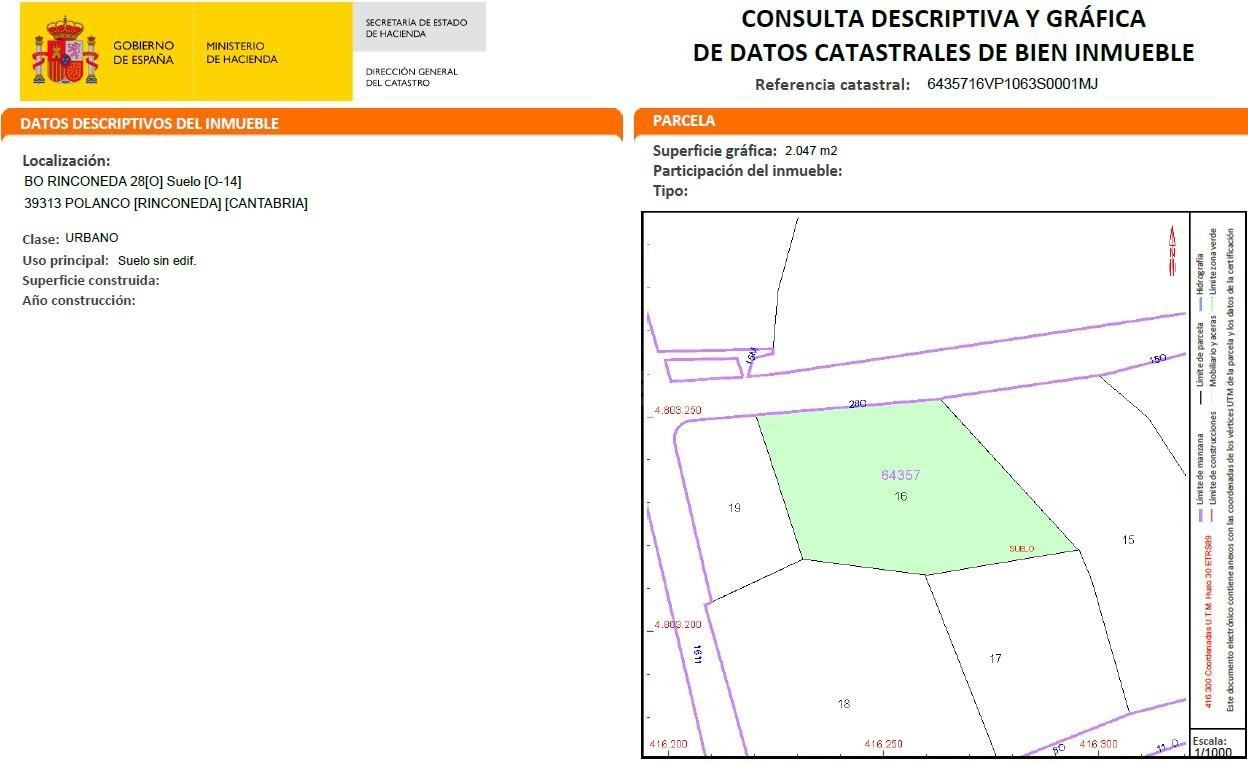Click the '2.047 m2' surface value
The image size is (1248, 763).
[x=811, y=151]
